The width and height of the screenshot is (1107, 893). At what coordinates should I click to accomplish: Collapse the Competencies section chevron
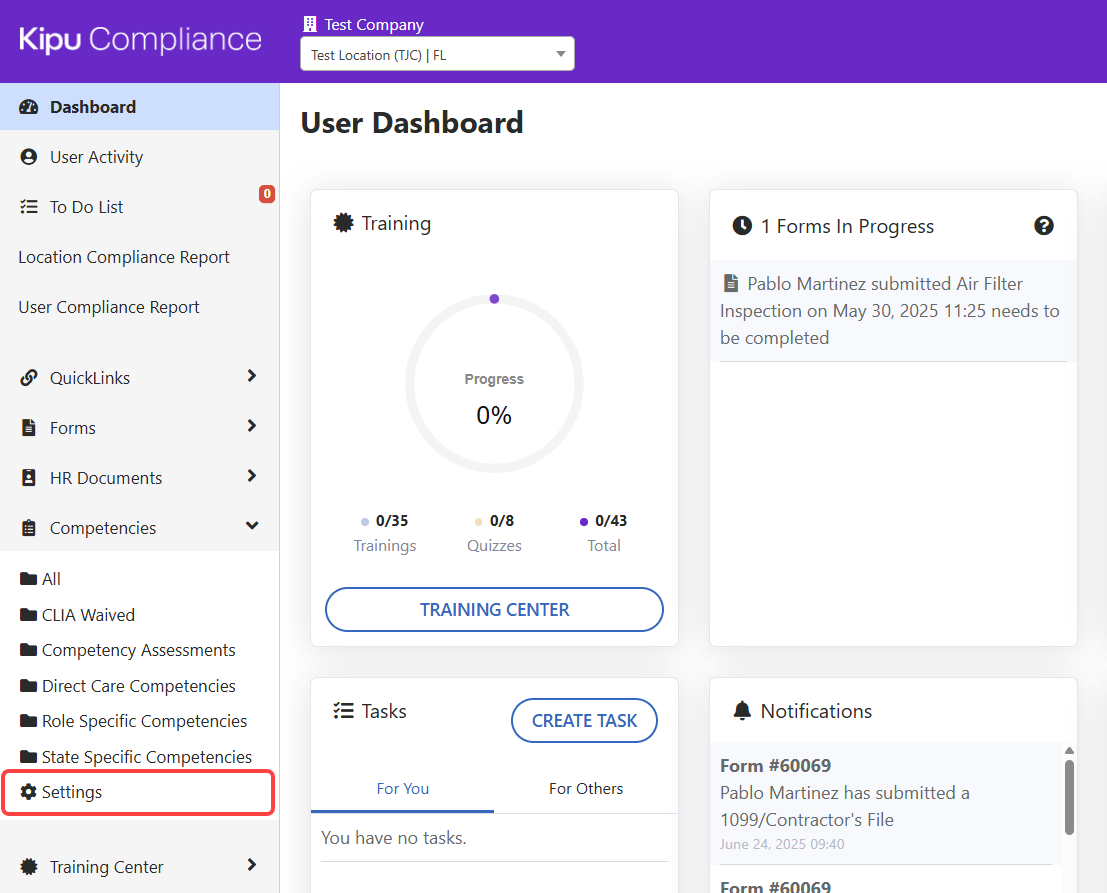pos(252,526)
